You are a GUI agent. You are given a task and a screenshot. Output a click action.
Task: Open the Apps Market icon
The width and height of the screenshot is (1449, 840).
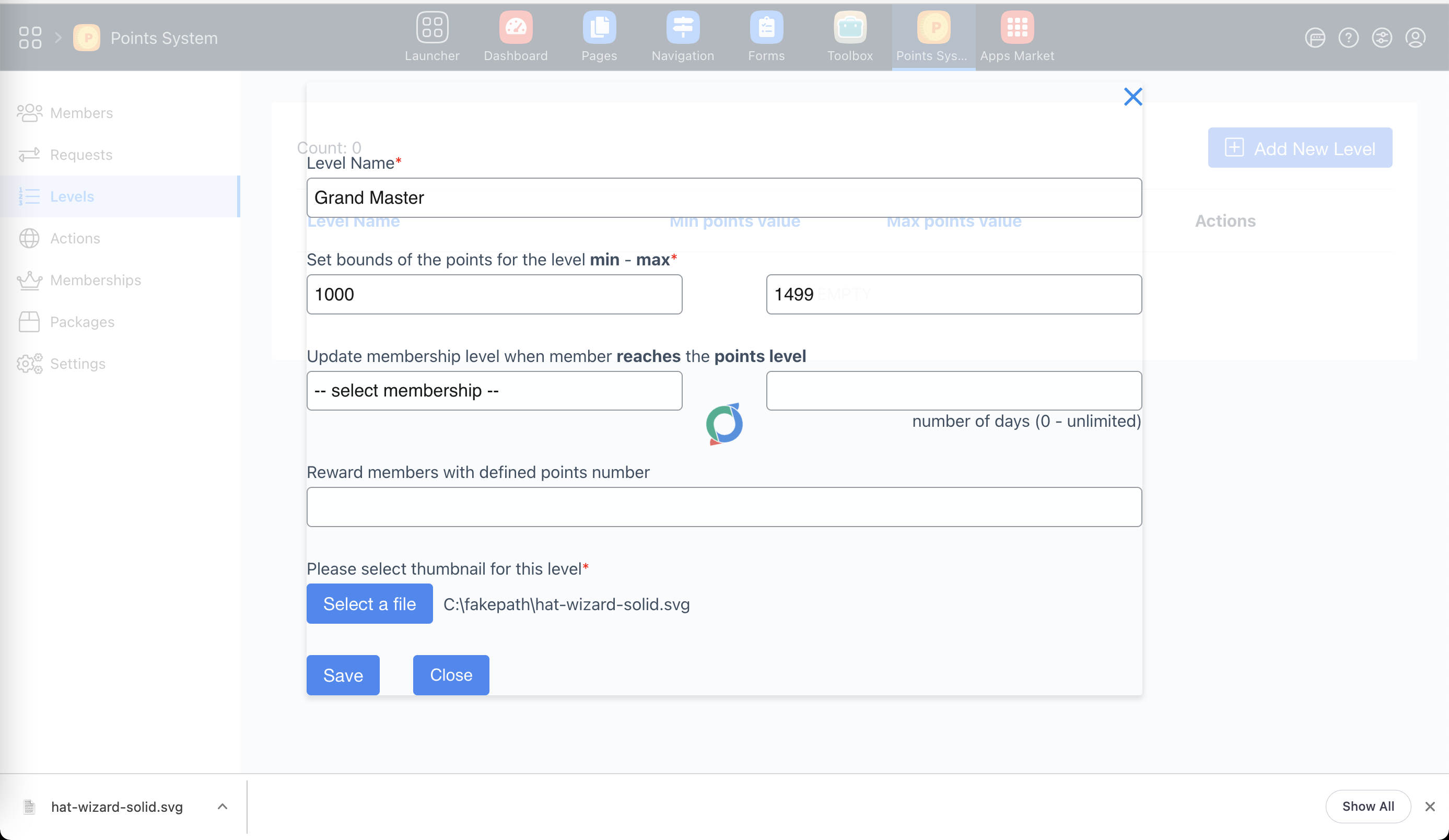tap(1016, 28)
